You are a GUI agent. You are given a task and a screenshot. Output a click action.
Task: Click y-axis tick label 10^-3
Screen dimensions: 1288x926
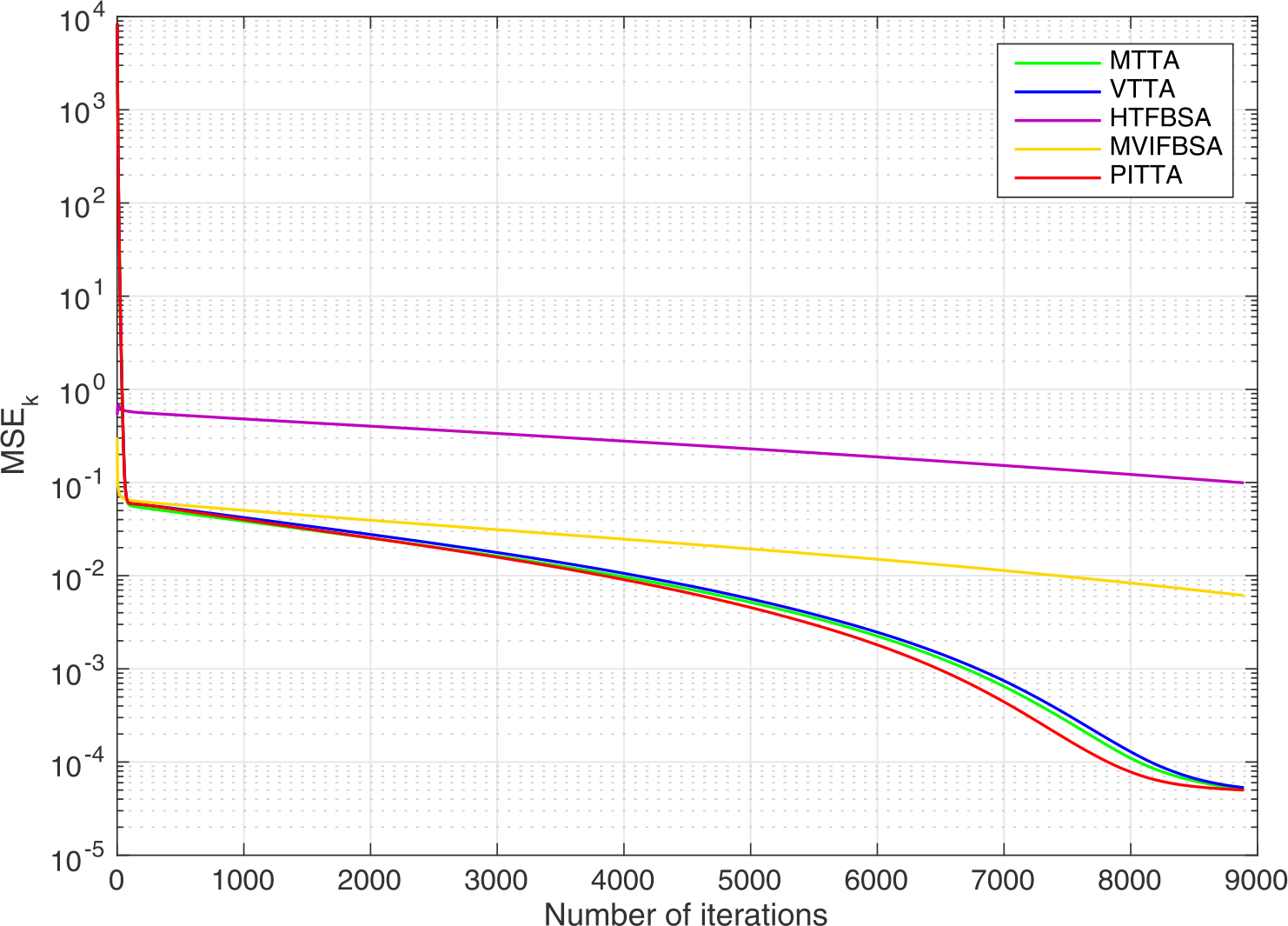pos(79,670)
